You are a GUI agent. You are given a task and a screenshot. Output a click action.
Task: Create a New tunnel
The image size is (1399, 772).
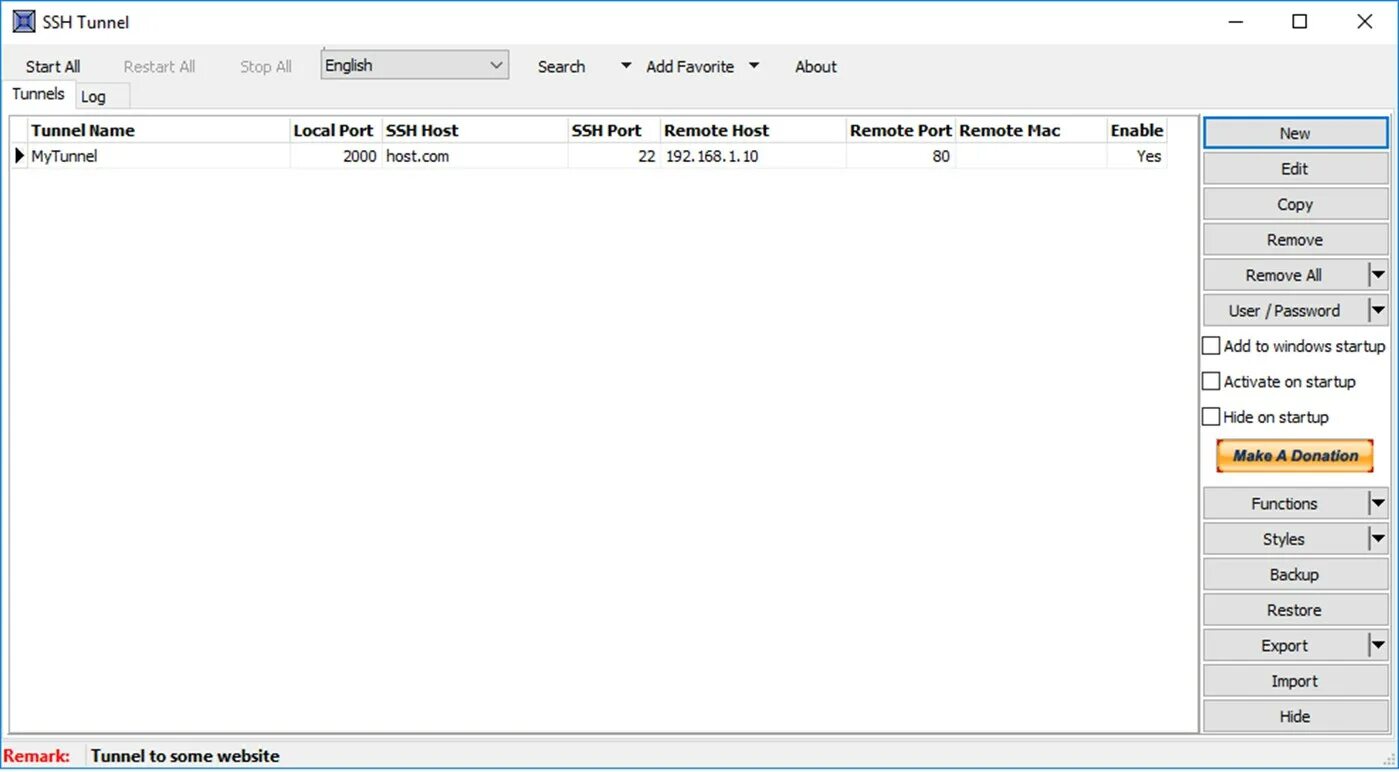1295,133
